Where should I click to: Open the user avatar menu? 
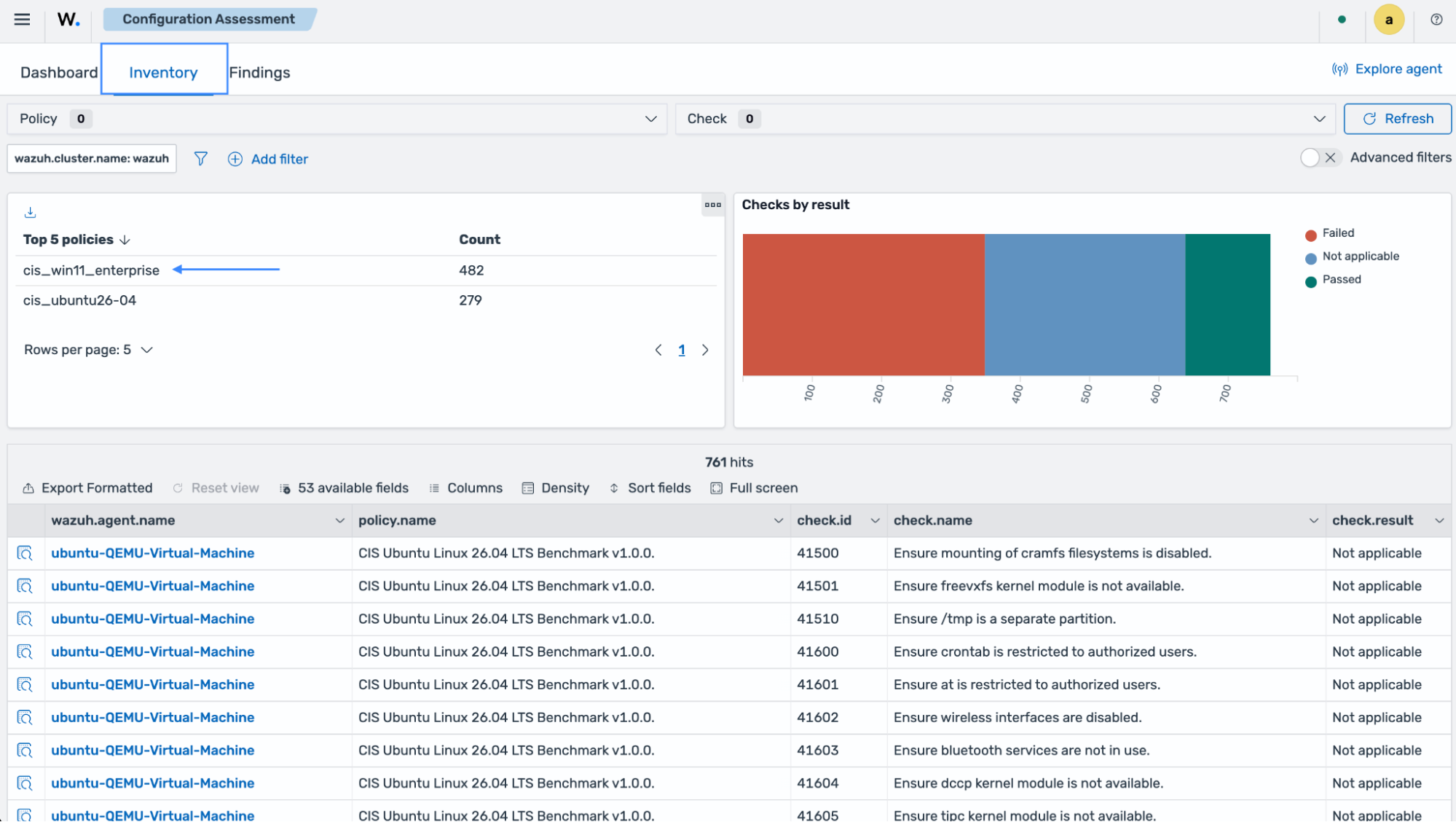point(1388,20)
